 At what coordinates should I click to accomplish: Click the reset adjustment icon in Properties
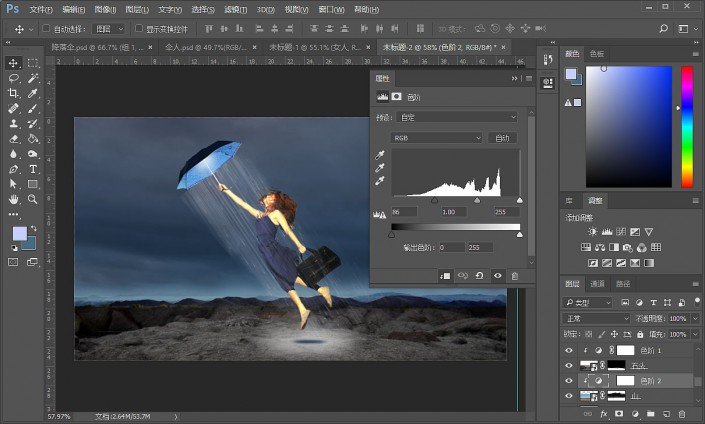[x=480, y=275]
